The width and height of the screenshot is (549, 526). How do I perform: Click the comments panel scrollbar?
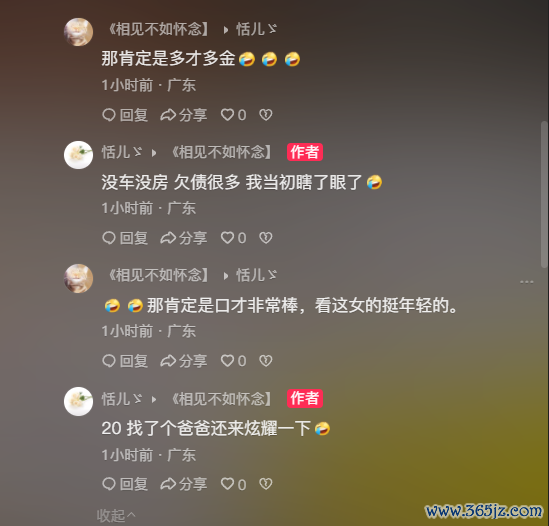tap(544, 194)
